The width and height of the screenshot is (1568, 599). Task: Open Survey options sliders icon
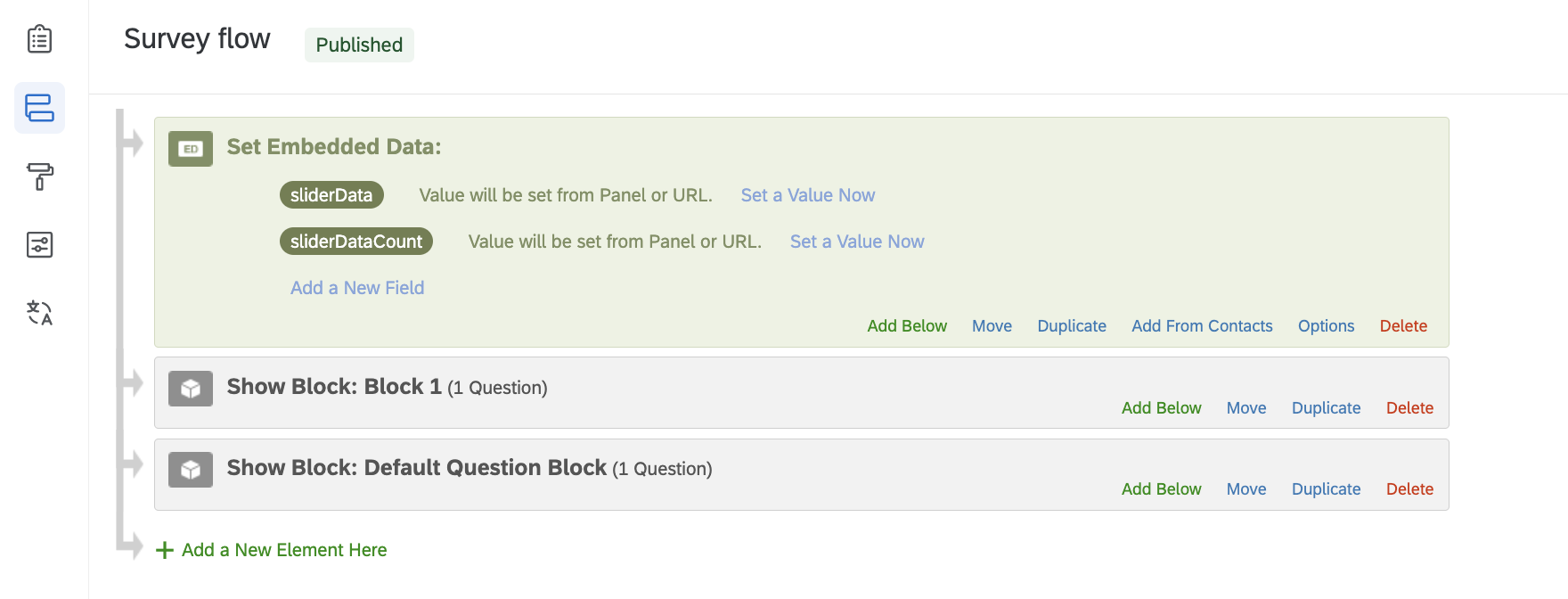[x=39, y=245]
